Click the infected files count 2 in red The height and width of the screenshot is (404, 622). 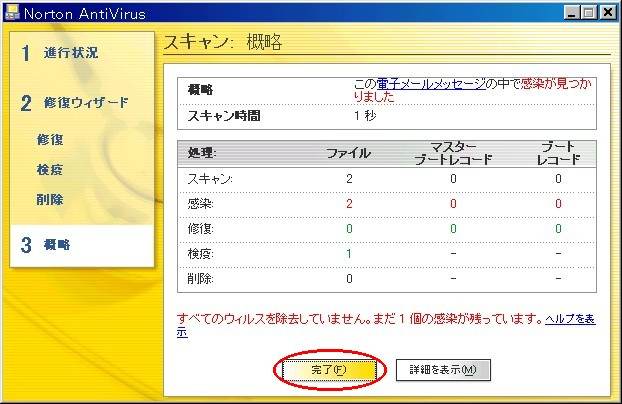click(x=349, y=204)
